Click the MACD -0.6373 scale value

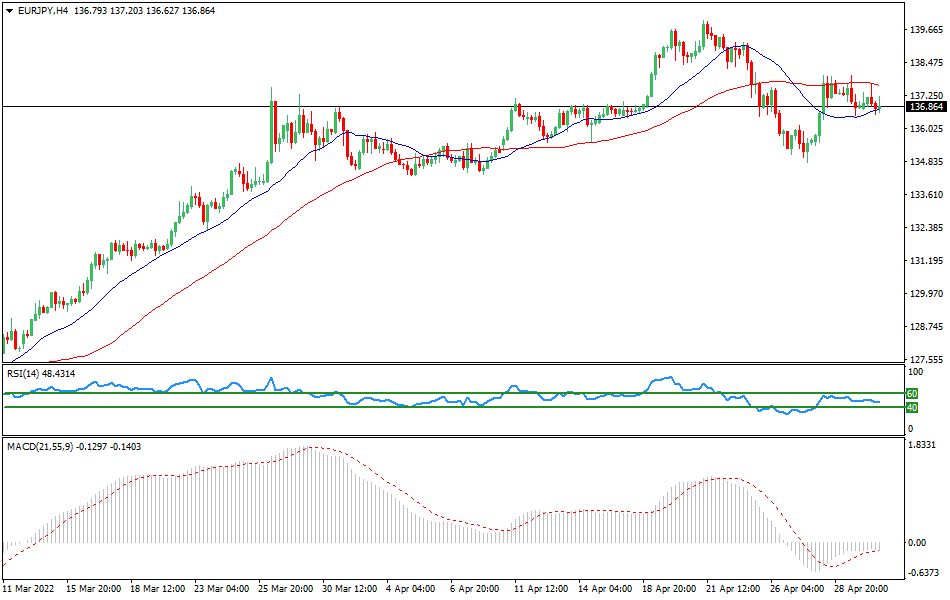point(923,574)
